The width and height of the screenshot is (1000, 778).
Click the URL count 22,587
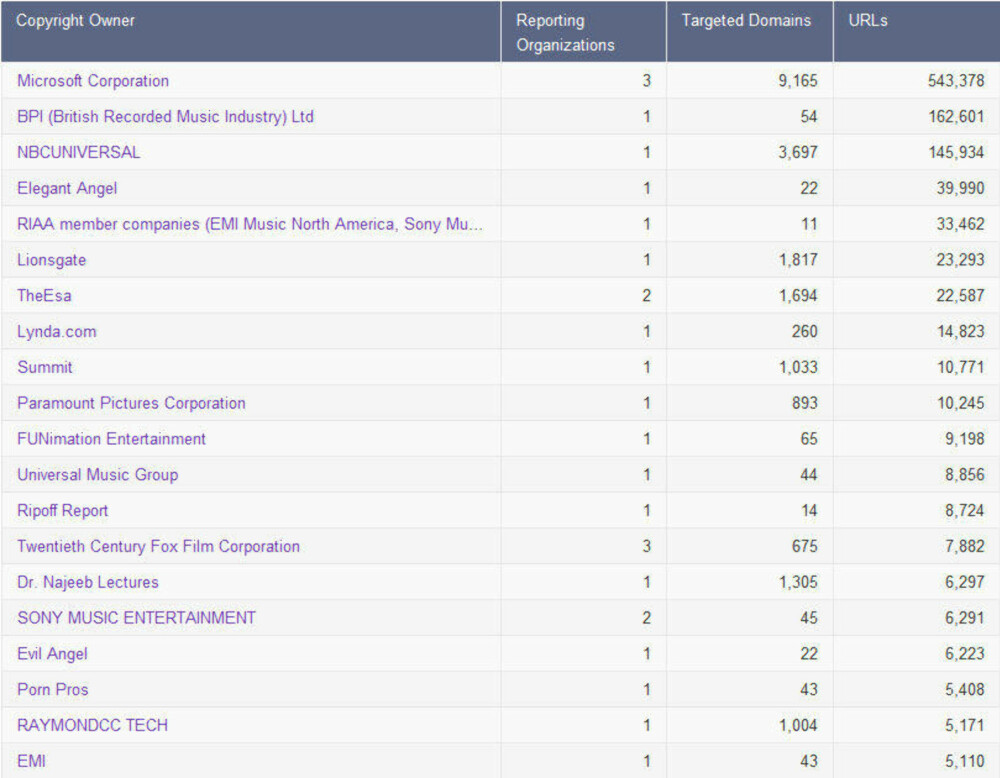tap(960, 296)
